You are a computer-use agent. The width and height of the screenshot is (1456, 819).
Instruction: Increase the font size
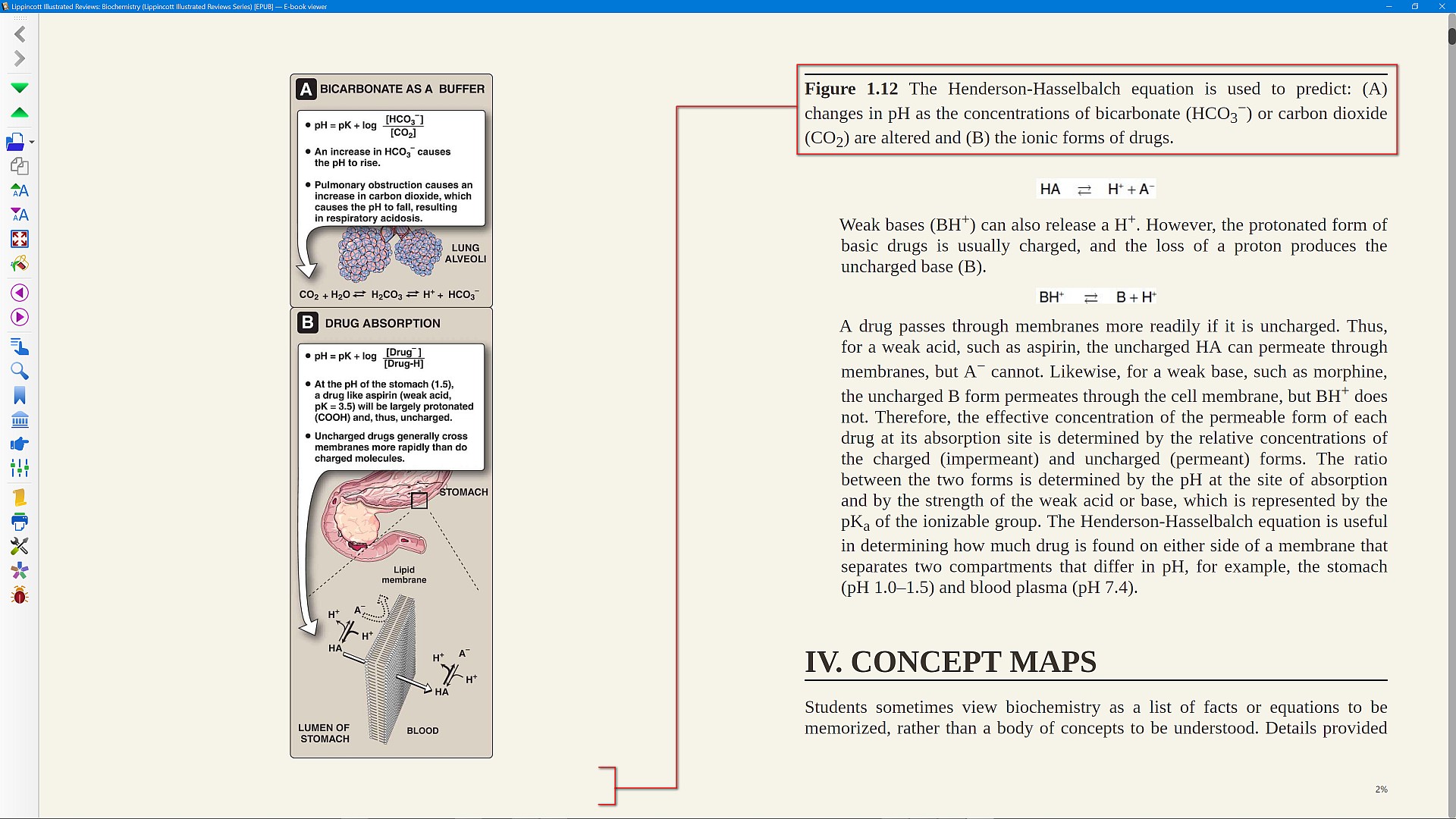point(20,190)
